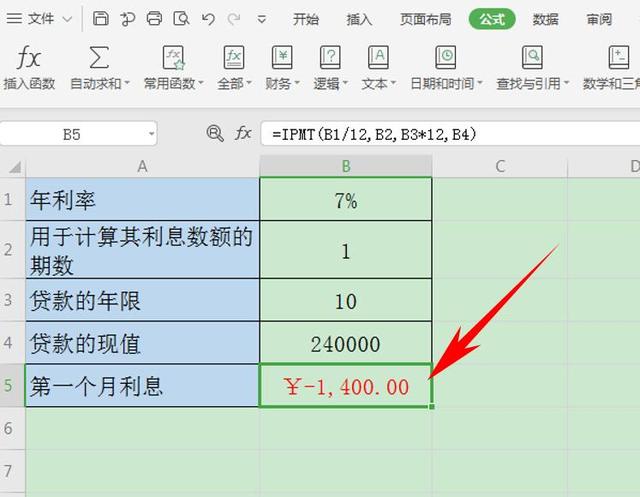Click cell containing 第一个月利息
Screen dimensions: 640x497
coord(142,385)
